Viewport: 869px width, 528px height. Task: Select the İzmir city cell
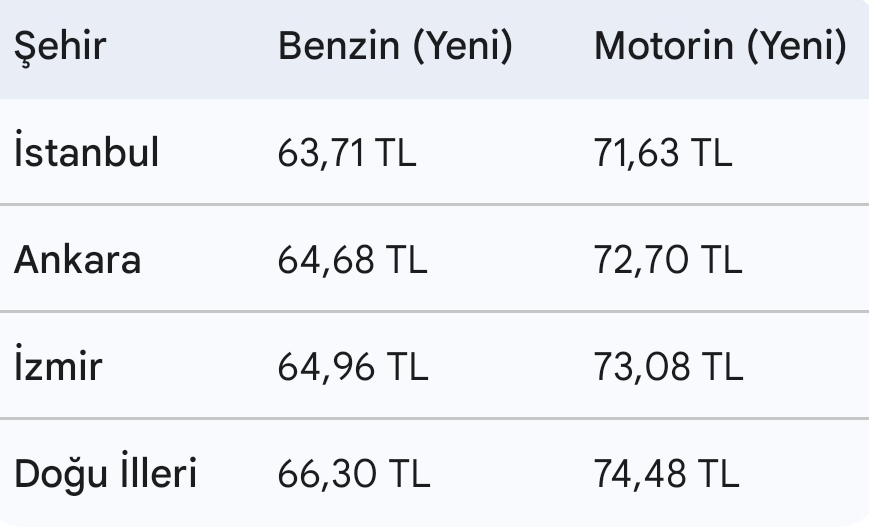(58, 366)
